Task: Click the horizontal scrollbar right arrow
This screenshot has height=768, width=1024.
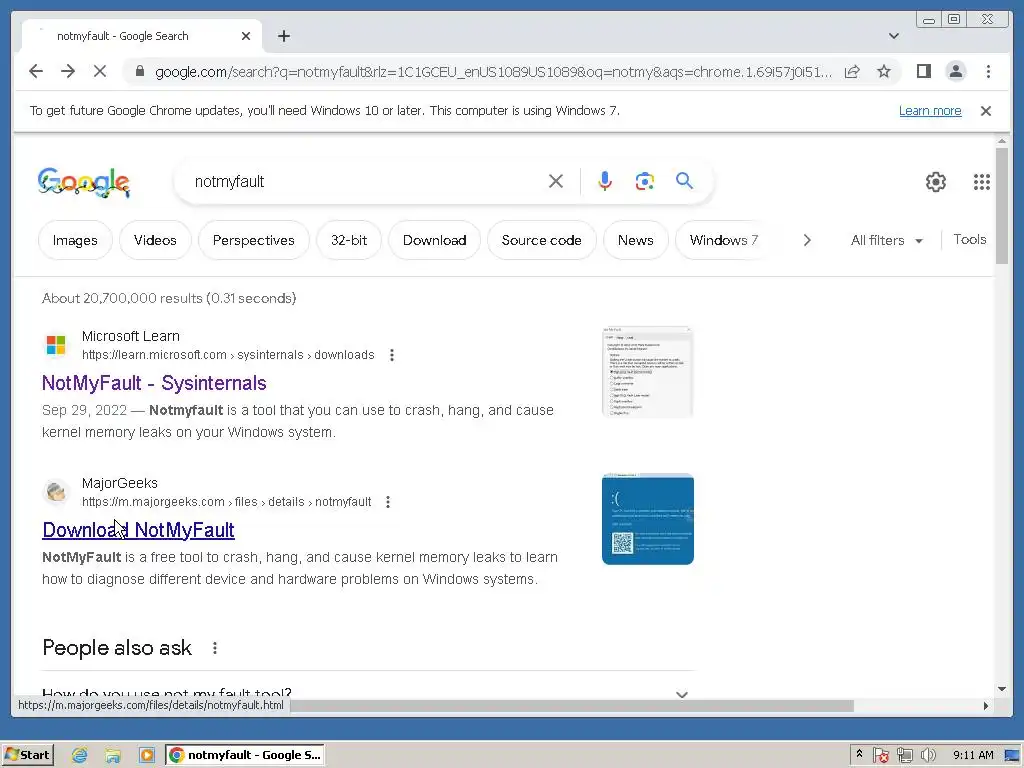Action: 985,706
